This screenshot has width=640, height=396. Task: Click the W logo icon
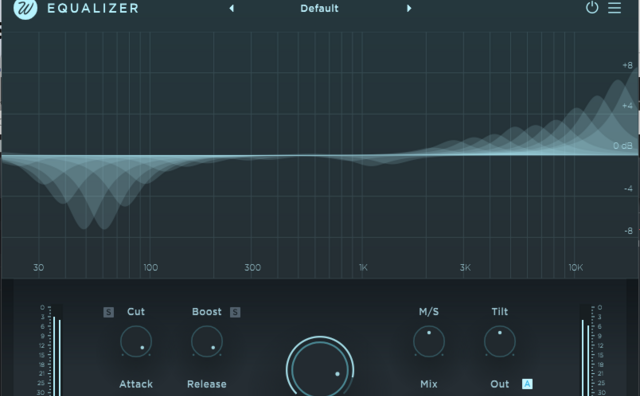tap(25, 8)
